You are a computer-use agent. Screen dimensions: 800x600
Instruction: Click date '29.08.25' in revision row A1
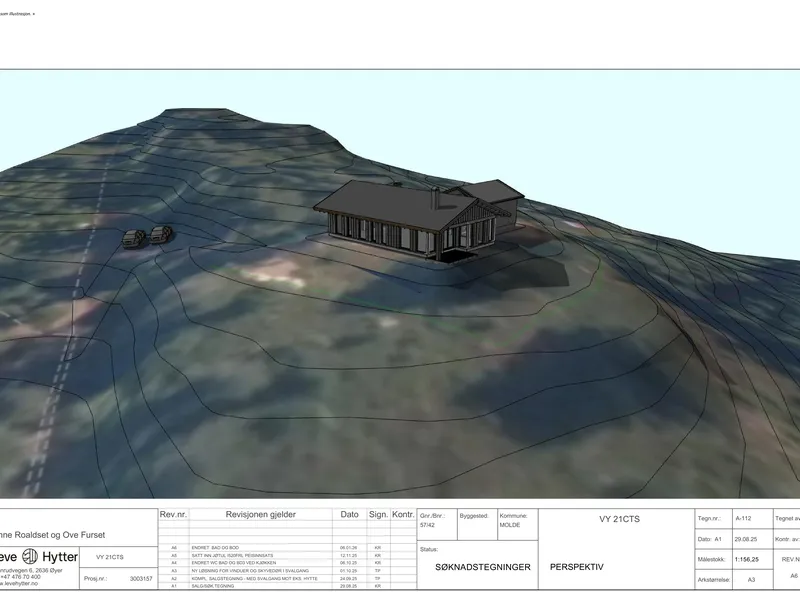pos(349,586)
